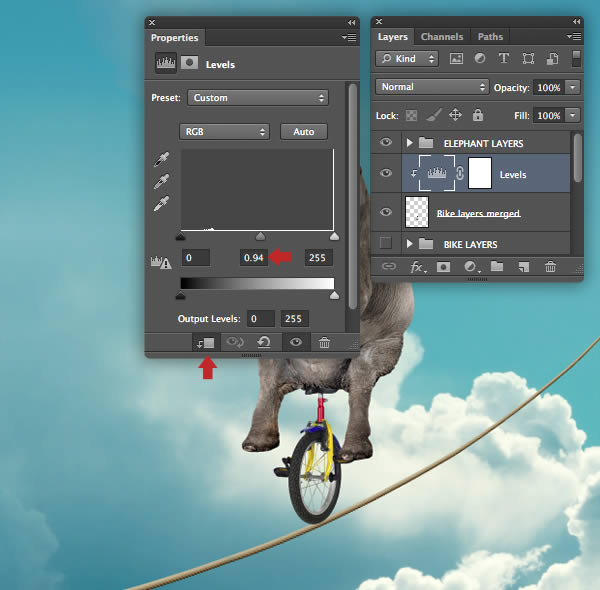Open the Properties panel flyout menu
This screenshot has width=600, height=590.
click(x=349, y=37)
